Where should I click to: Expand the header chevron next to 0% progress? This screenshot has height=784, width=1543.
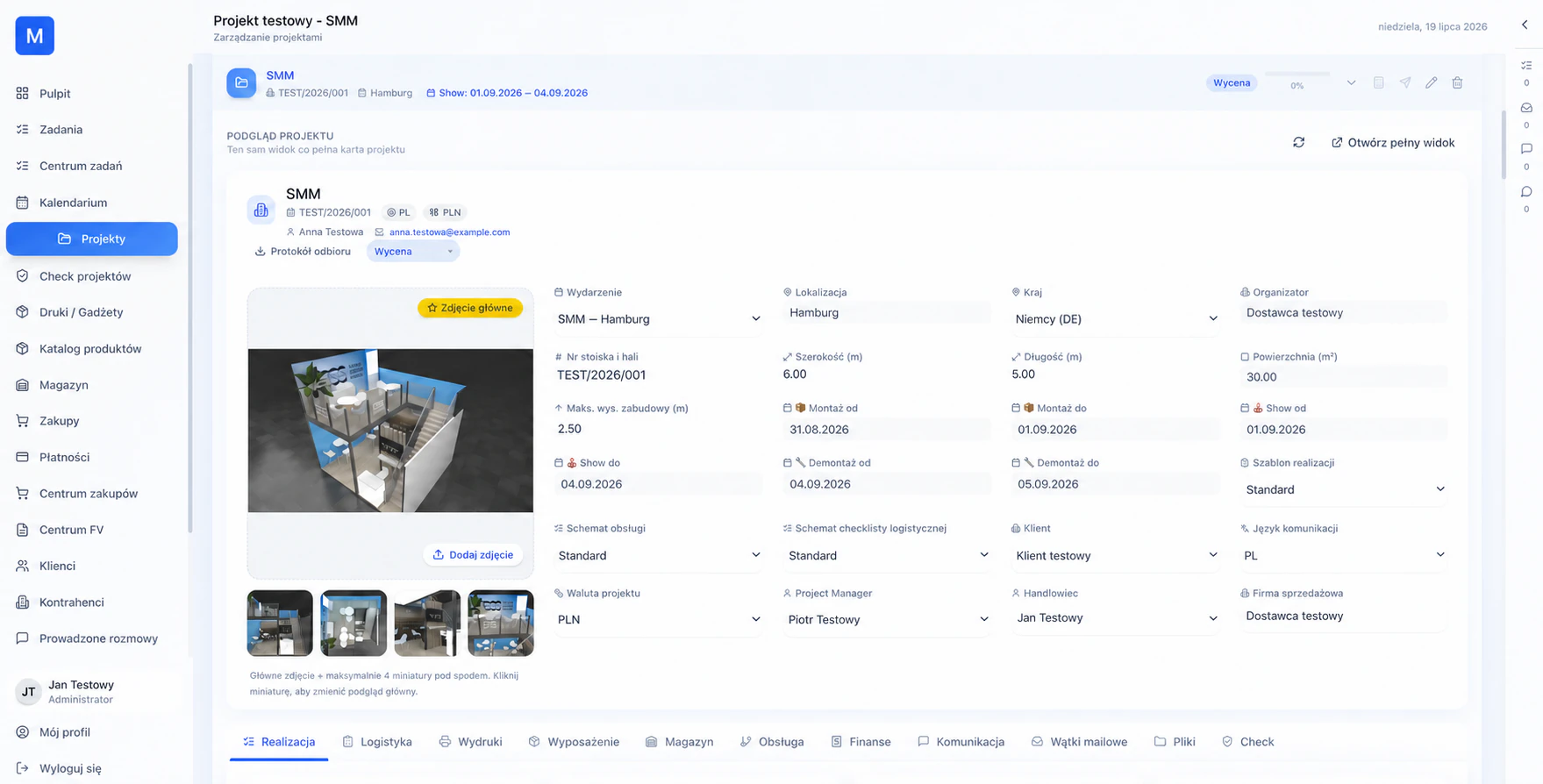1351,82
